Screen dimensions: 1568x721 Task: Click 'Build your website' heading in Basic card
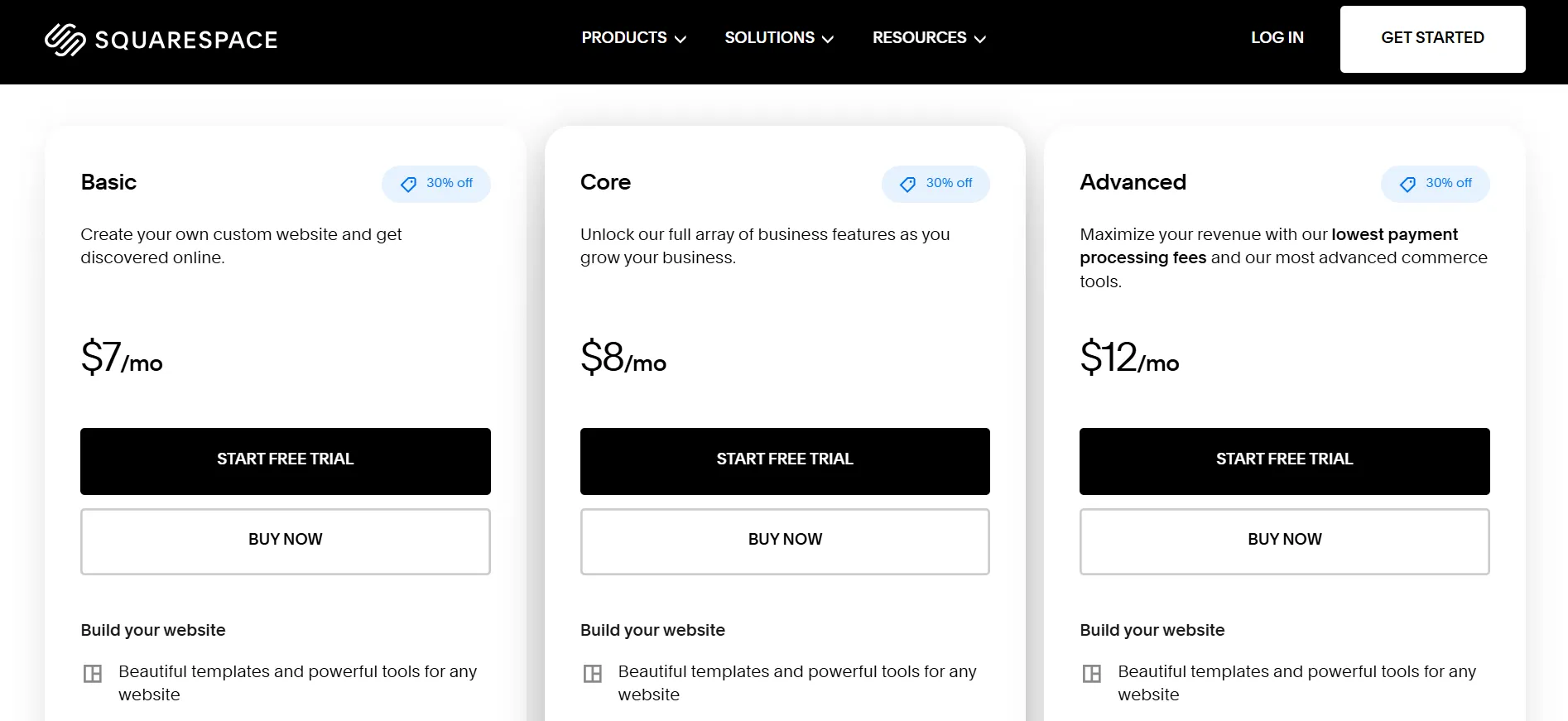[x=153, y=630]
